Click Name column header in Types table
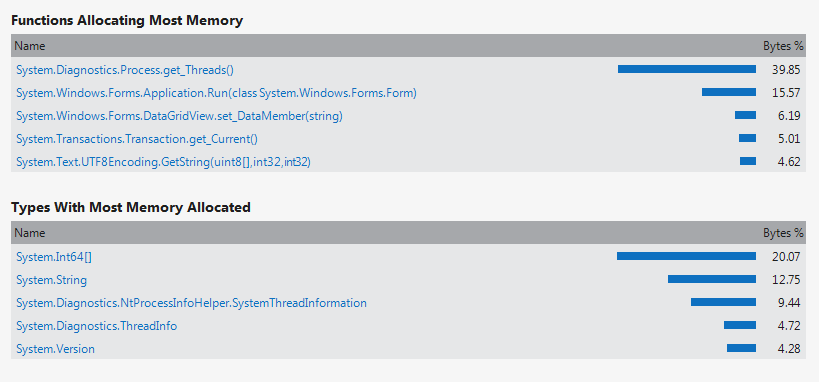This screenshot has height=382, width=819. [x=30, y=233]
